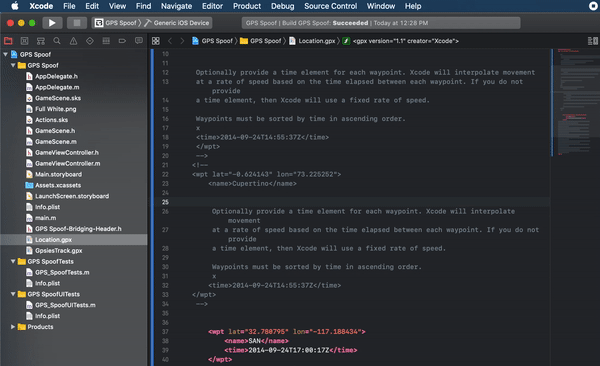Click the editor minimap on the right
Image resolution: width=600 pixels, height=366 pixels.
[x=576, y=103]
